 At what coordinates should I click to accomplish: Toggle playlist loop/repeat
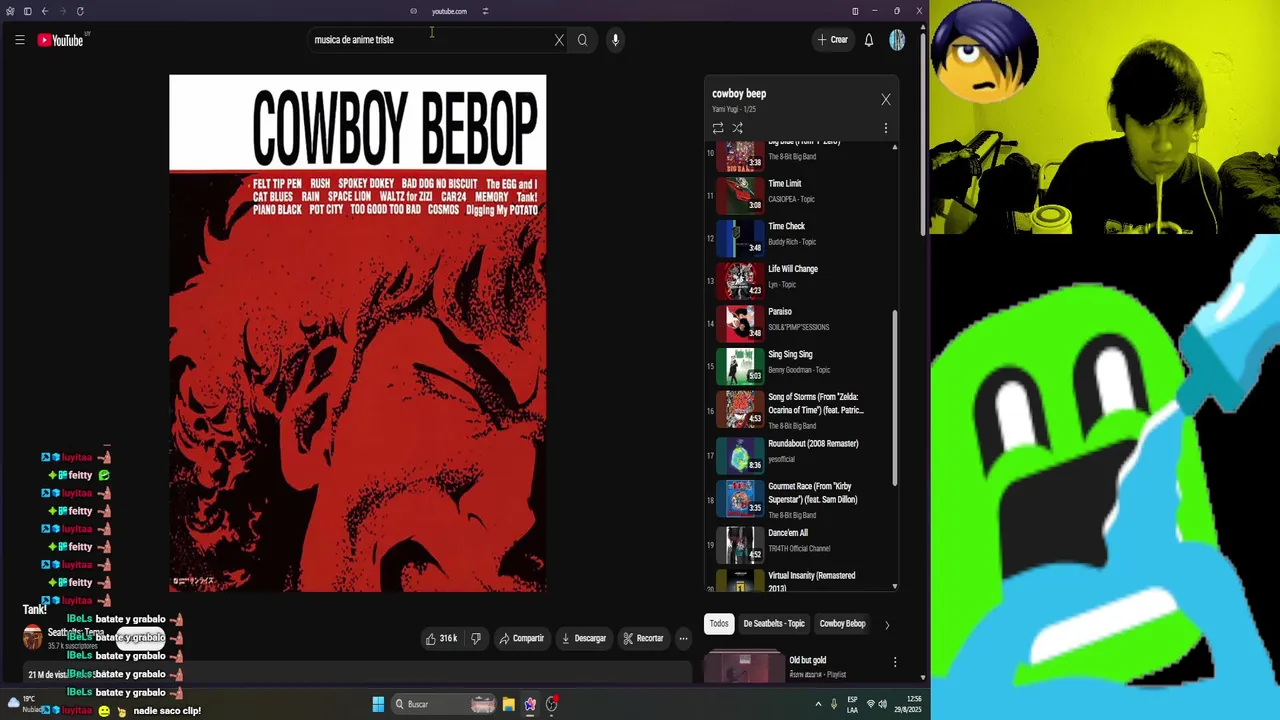(x=718, y=128)
